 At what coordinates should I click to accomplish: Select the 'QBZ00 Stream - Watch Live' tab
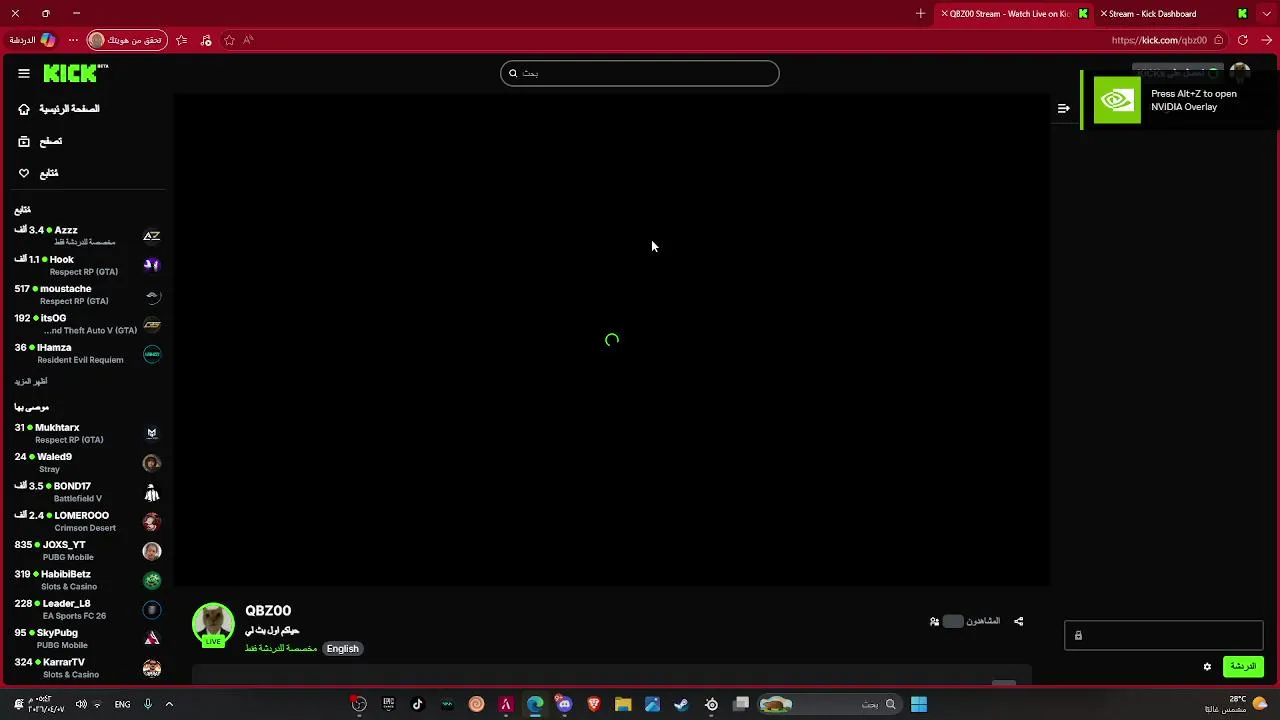1014,14
